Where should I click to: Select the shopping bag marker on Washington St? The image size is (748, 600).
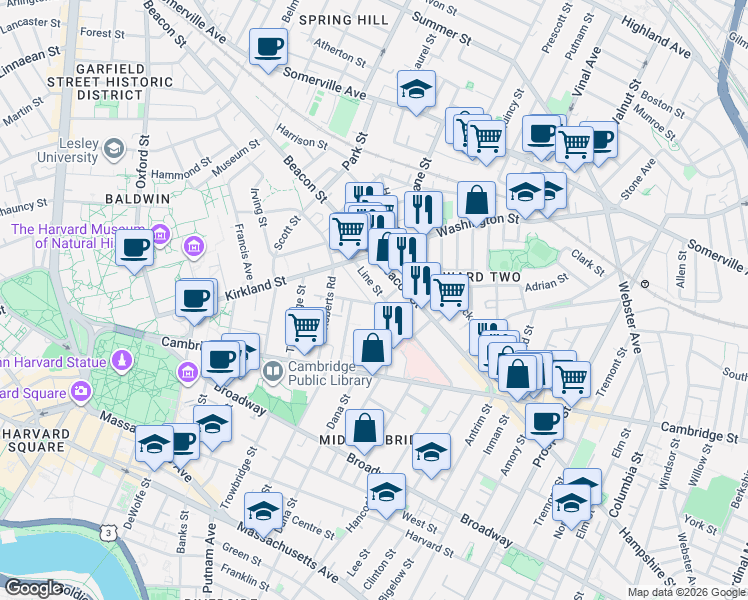(x=476, y=202)
